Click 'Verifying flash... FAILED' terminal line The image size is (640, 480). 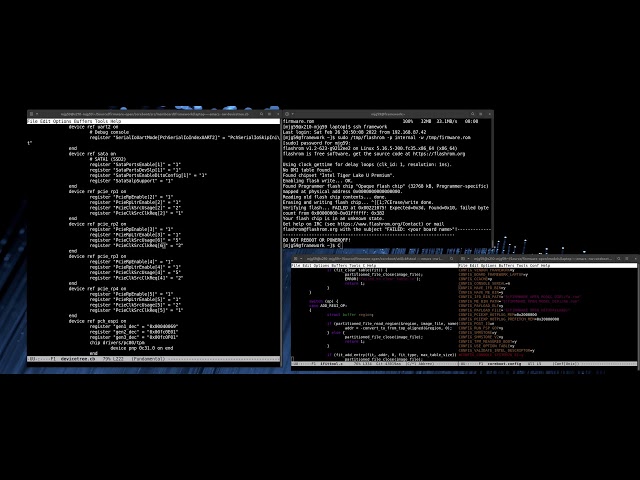pos(386,208)
